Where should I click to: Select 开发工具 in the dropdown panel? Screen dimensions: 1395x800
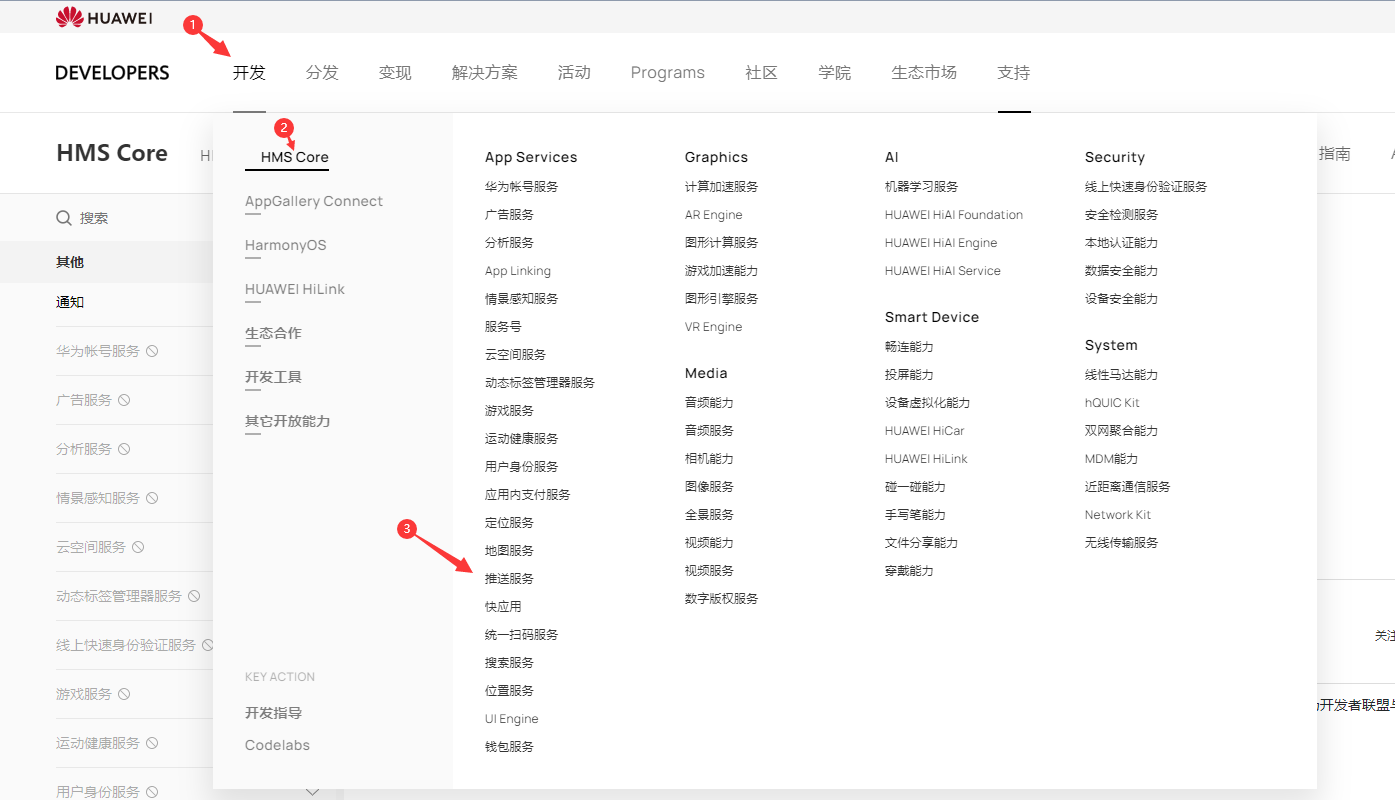pyautogui.click(x=273, y=377)
